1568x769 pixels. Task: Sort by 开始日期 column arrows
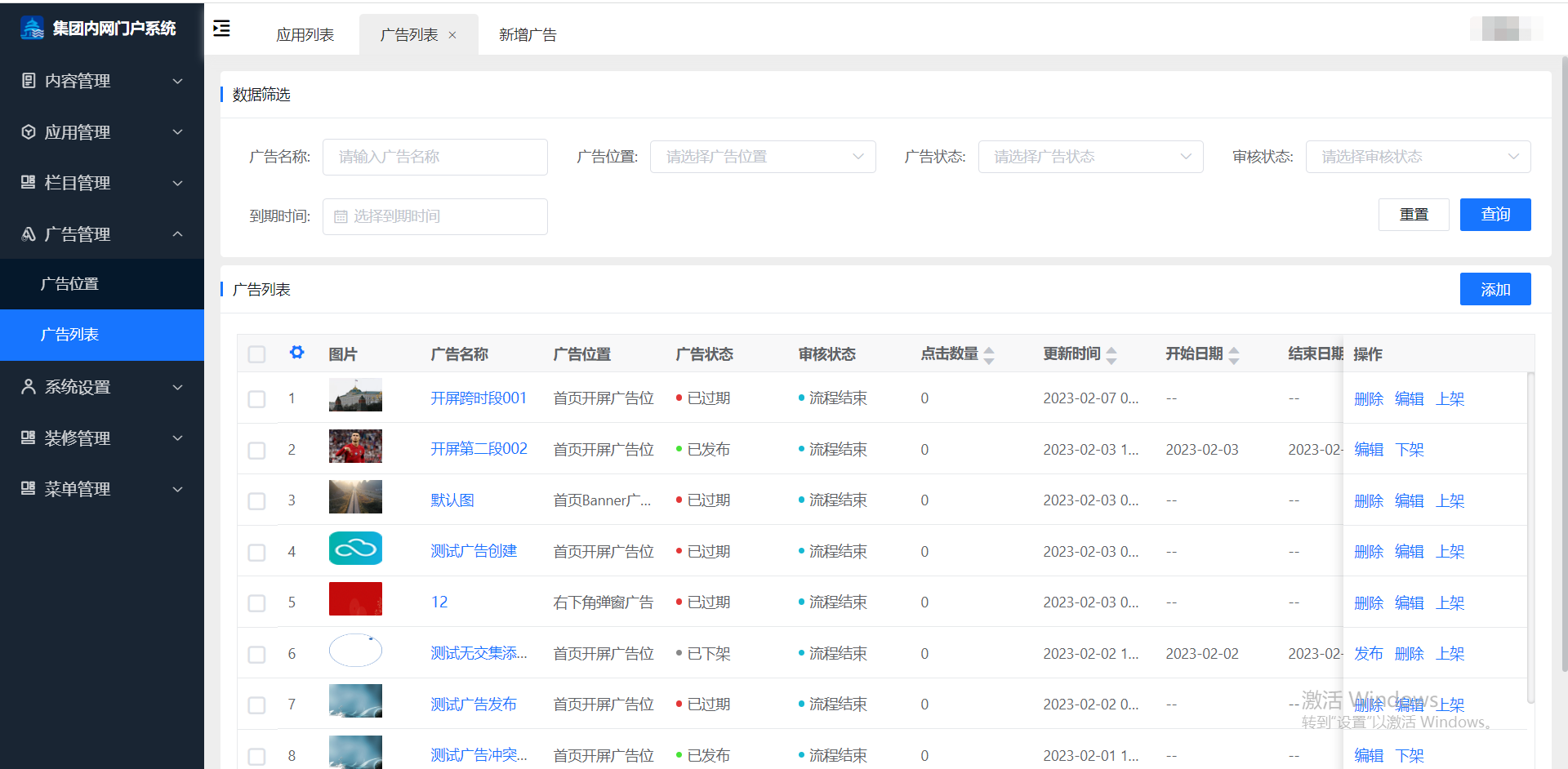click(1234, 354)
